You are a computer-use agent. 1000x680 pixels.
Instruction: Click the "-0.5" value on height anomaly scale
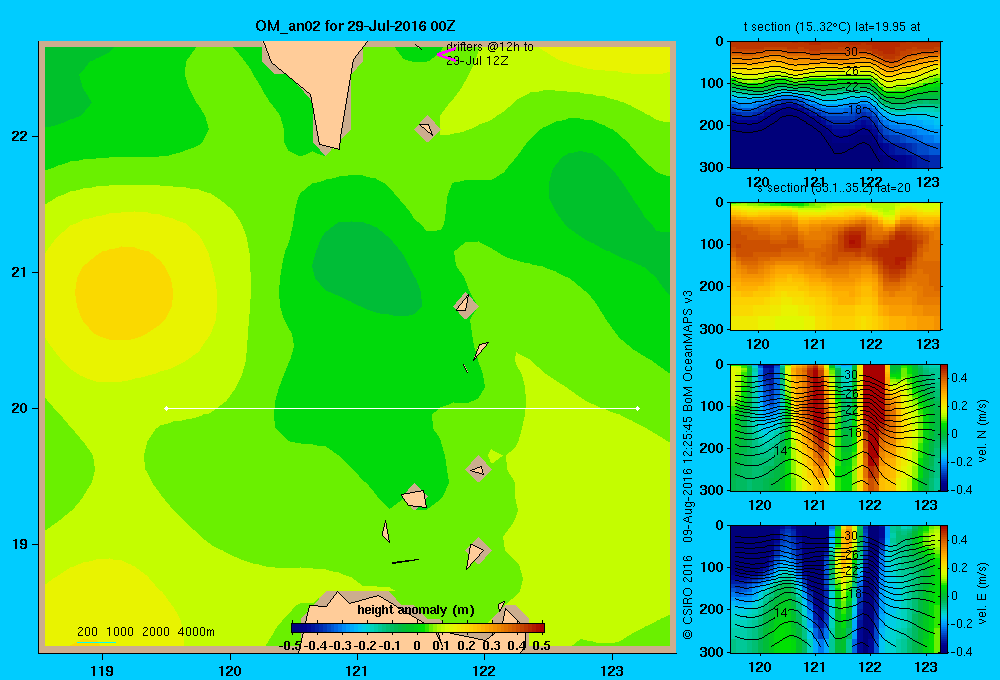(290, 646)
